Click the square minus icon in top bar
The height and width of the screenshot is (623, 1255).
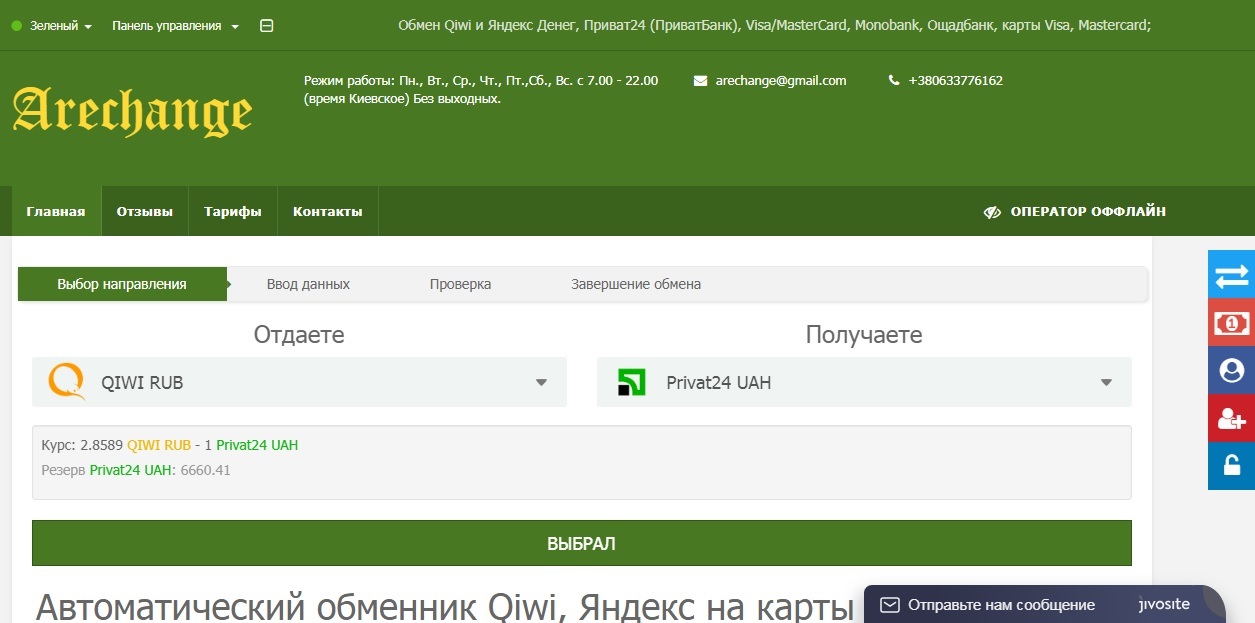[x=266, y=26]
